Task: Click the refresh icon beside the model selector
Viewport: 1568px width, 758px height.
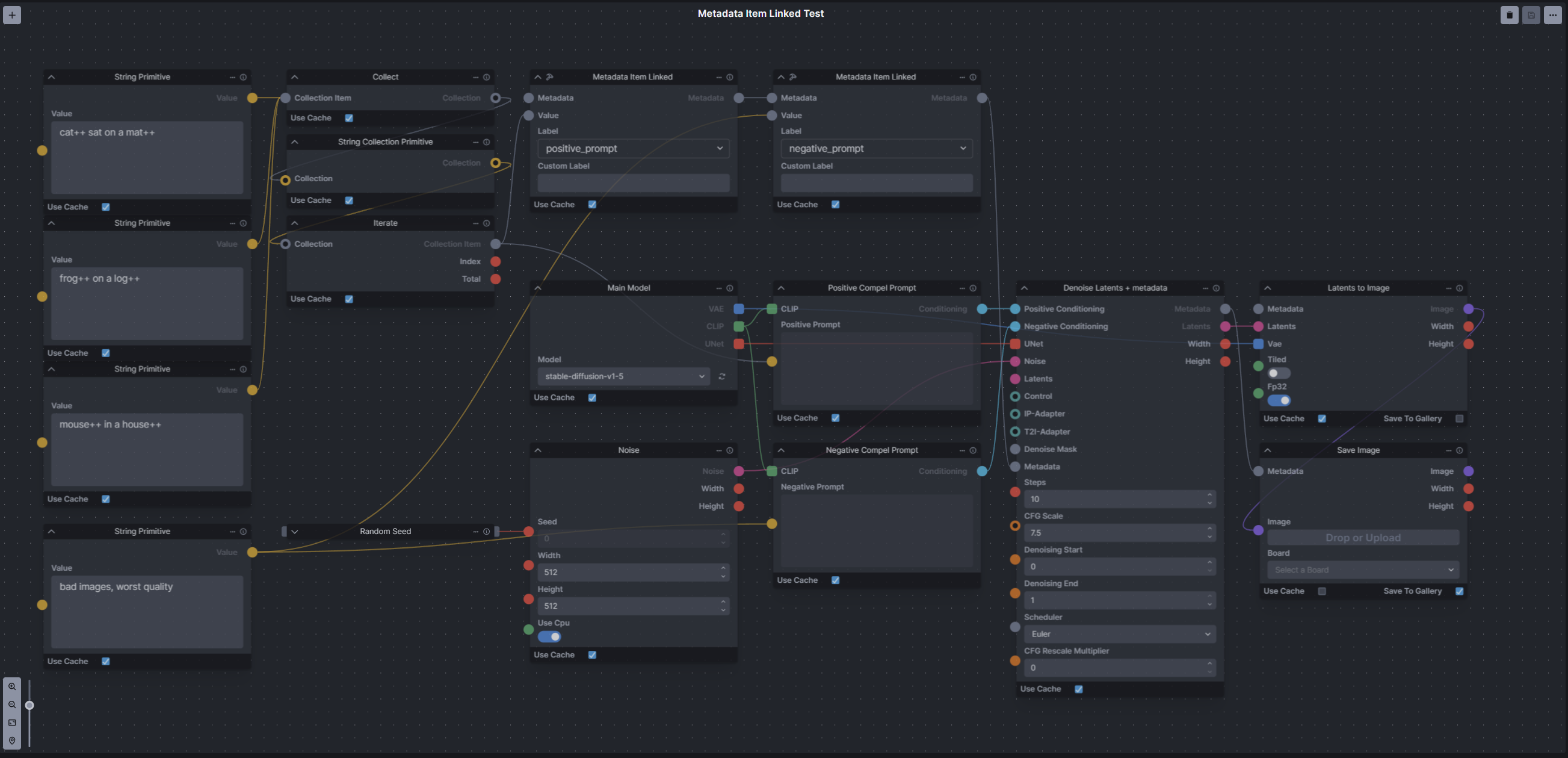Action: [x=722, y=377]
